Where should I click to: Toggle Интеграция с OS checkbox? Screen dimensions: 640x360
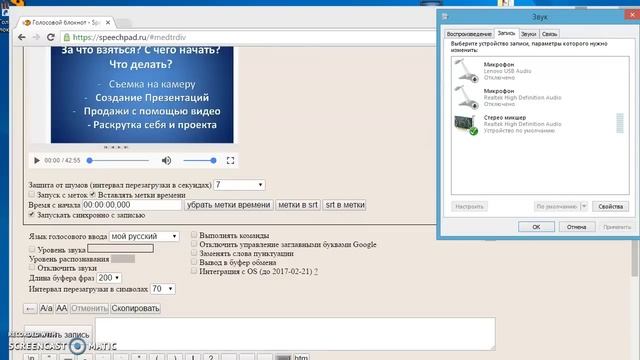point(194,271)
